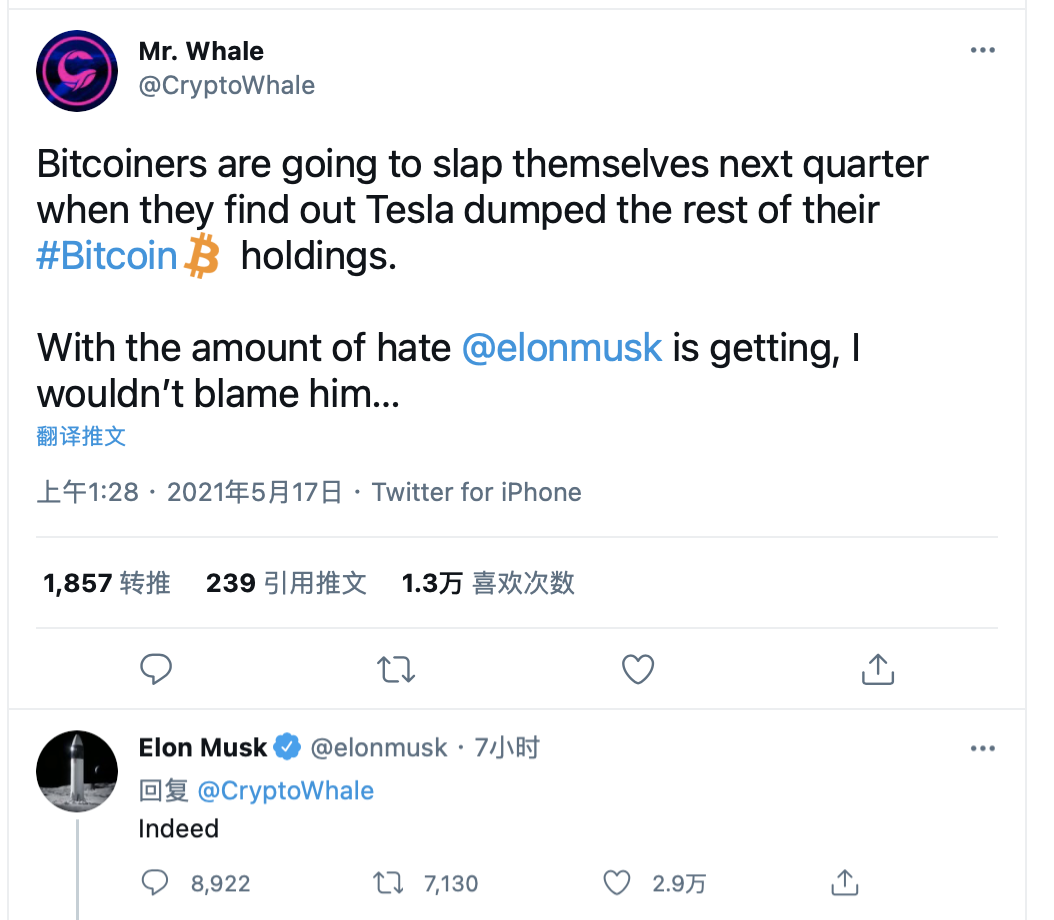Click Elon Musk's verified badge

[x=288, y=747]
